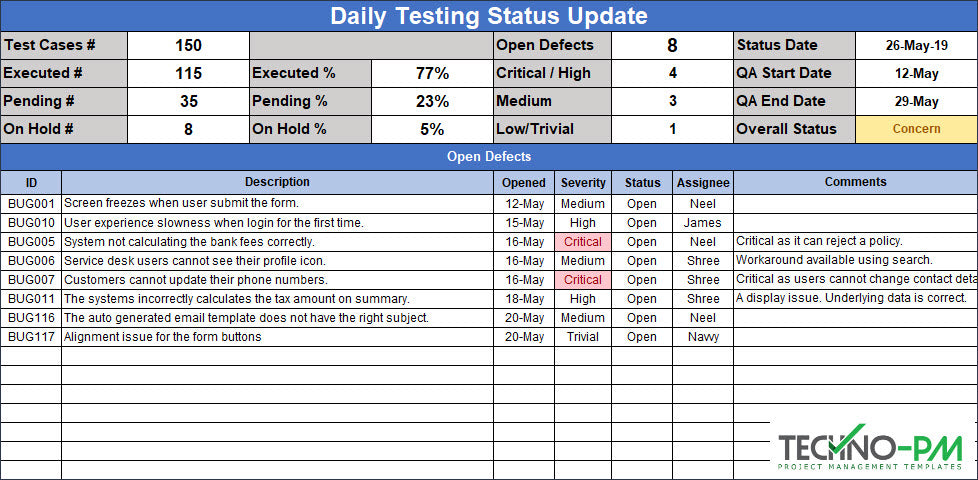Click the Open Defects section banner

(x=489, y=157)
